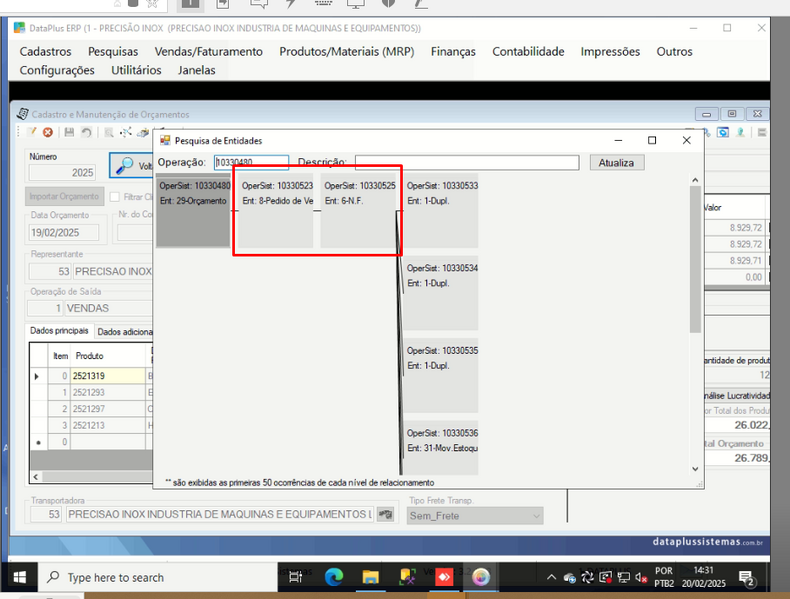Screen dimensions: 790x599
Task: Select the OperSist 10330525 N.F. node
Action: point(358,211)
